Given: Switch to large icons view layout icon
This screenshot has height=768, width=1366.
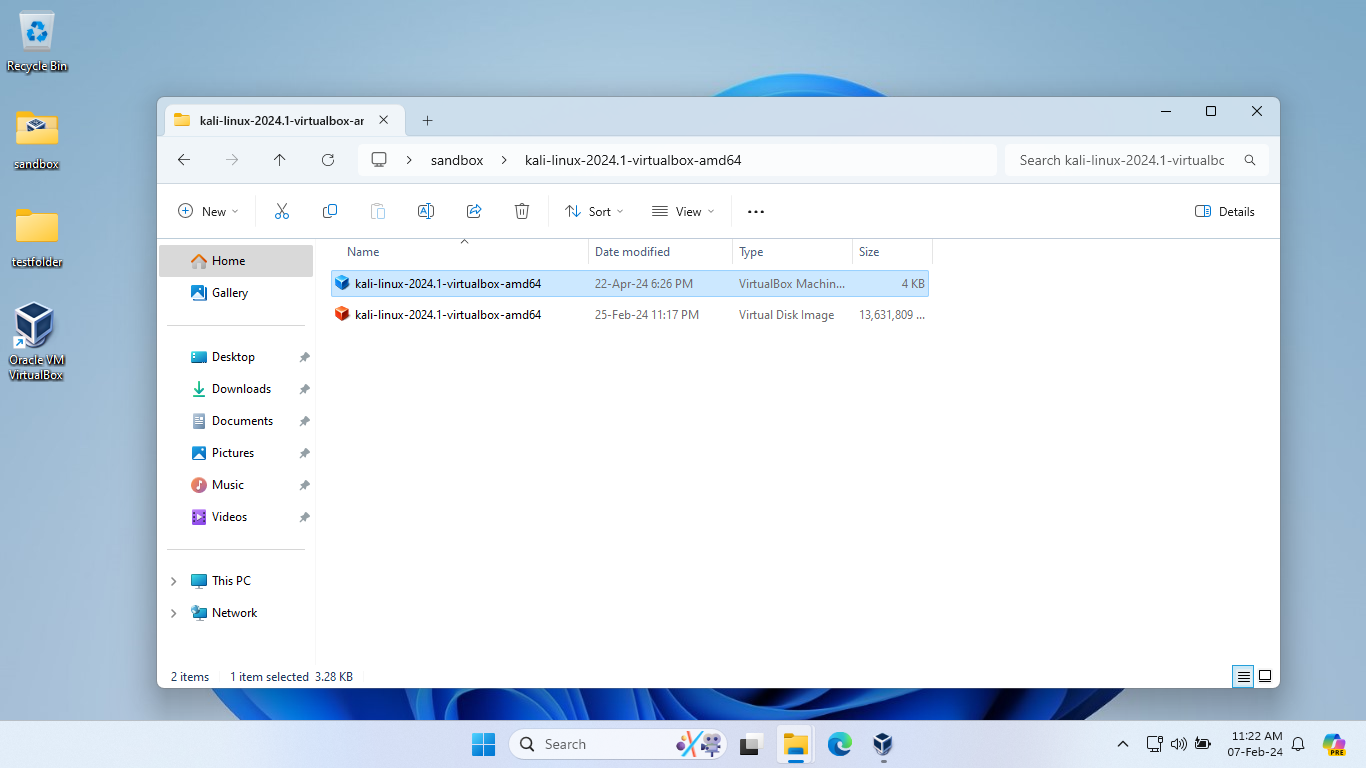Looking at the screenshot, I should [x=1265, y=676].
